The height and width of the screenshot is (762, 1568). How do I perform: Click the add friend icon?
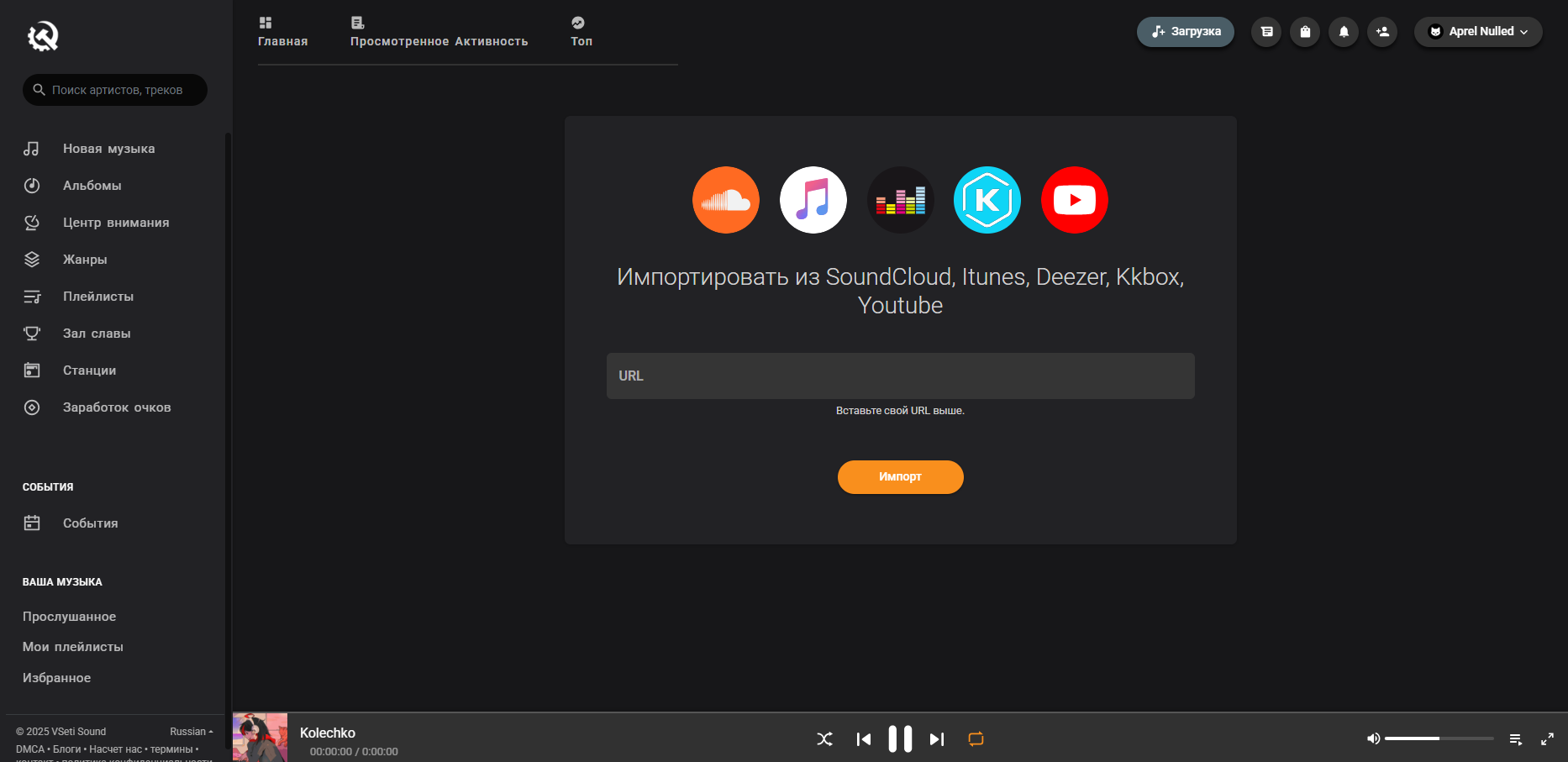point(1382,32)
